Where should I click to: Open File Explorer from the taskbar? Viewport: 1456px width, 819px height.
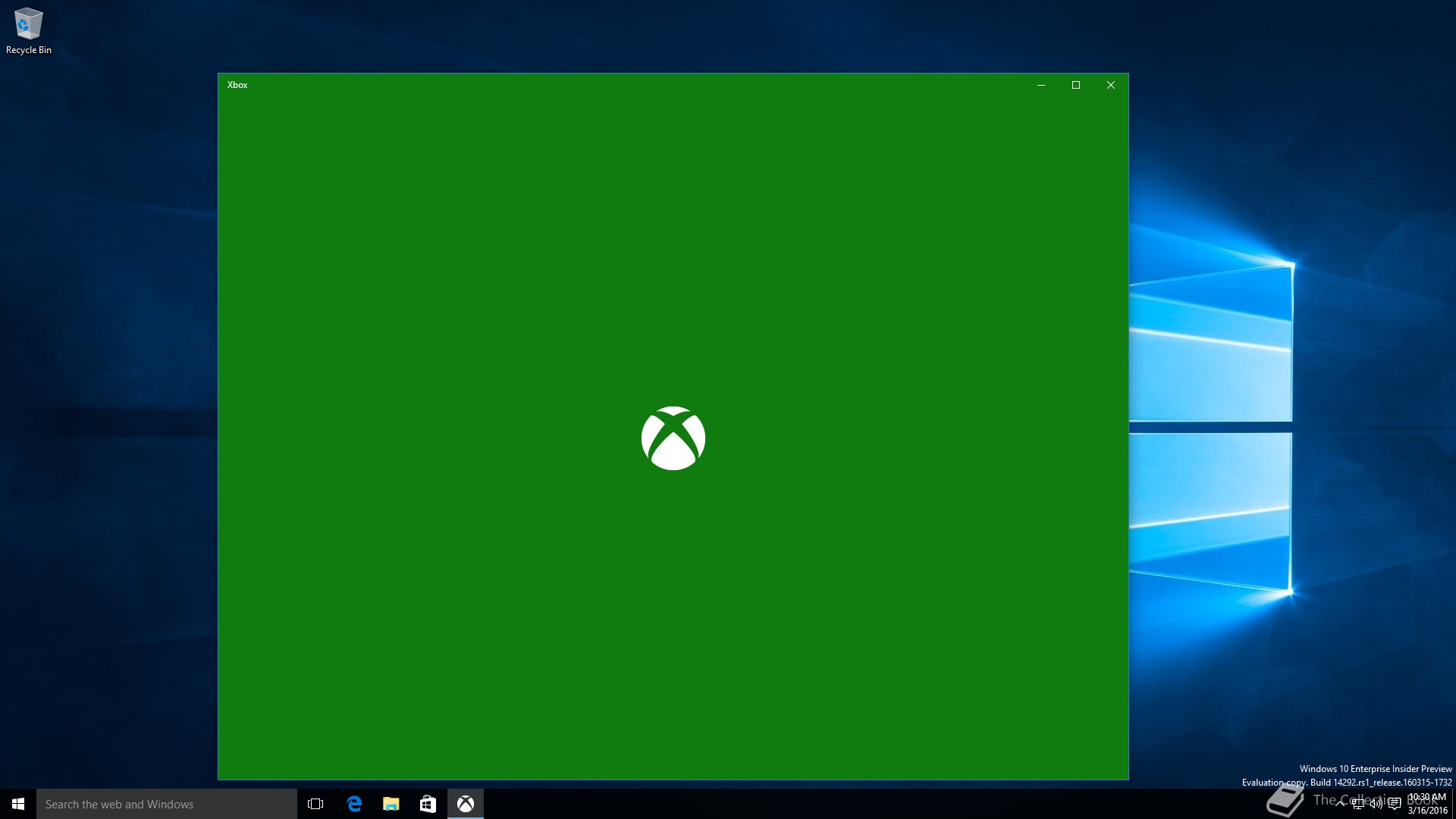[391, 804]
